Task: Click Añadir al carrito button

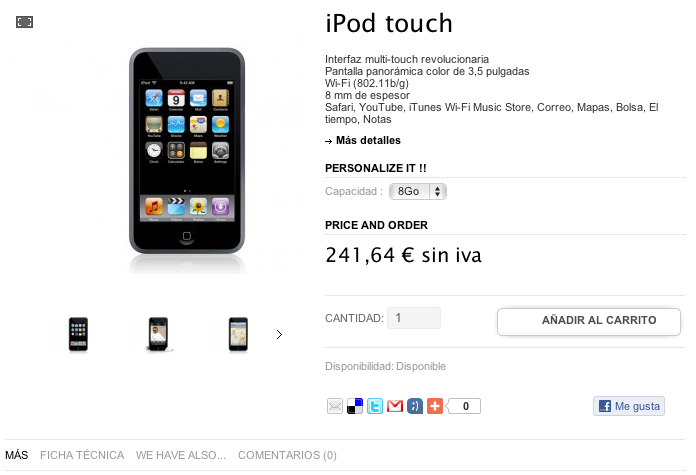Action: pos(589,321)
